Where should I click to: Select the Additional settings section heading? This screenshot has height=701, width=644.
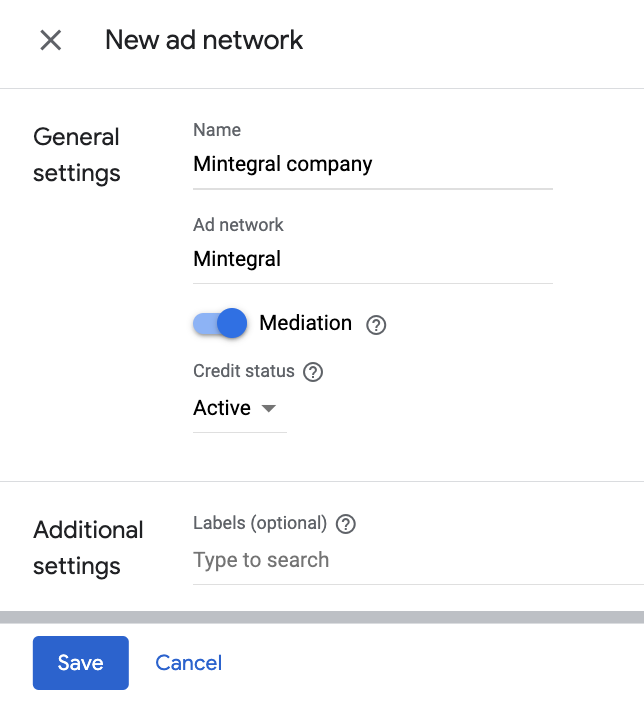pos(88,548)
